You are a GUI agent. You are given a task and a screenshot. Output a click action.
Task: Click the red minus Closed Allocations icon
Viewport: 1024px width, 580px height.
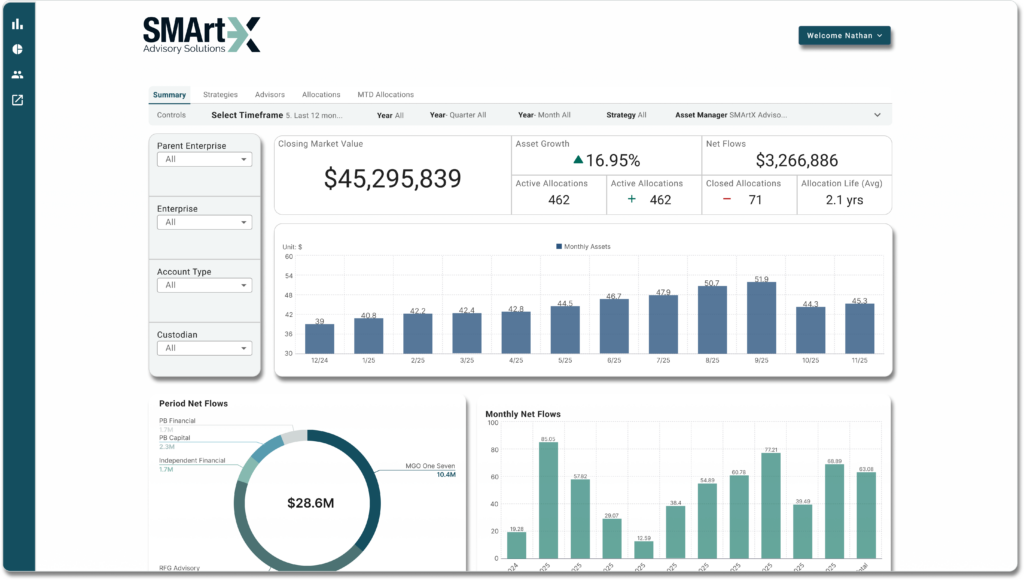(x=726, y=200)
